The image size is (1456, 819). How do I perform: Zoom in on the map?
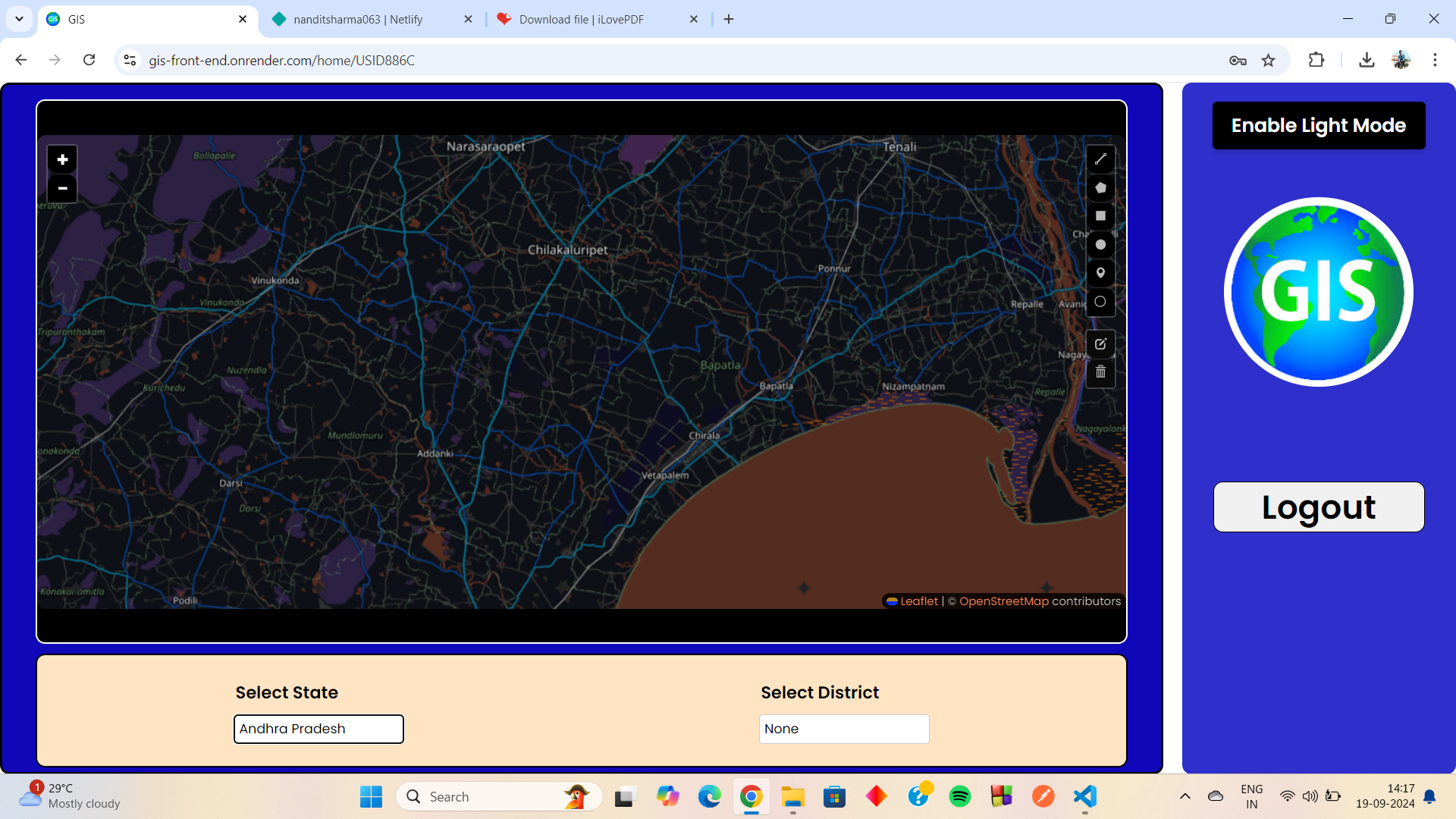pyautogui.click(x=62, y=159)
